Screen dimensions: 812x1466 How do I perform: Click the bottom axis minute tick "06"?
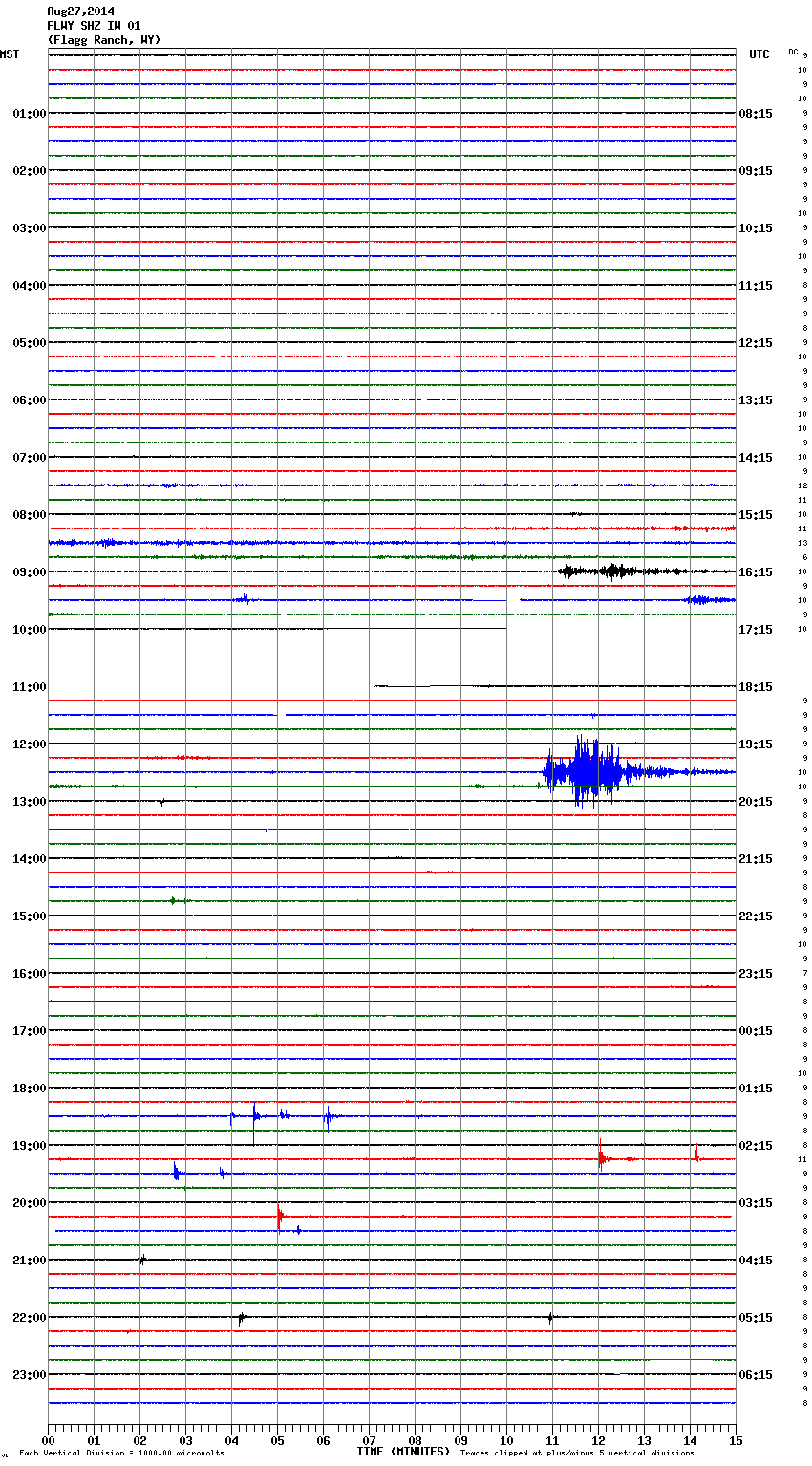(x=323, y=1440)
